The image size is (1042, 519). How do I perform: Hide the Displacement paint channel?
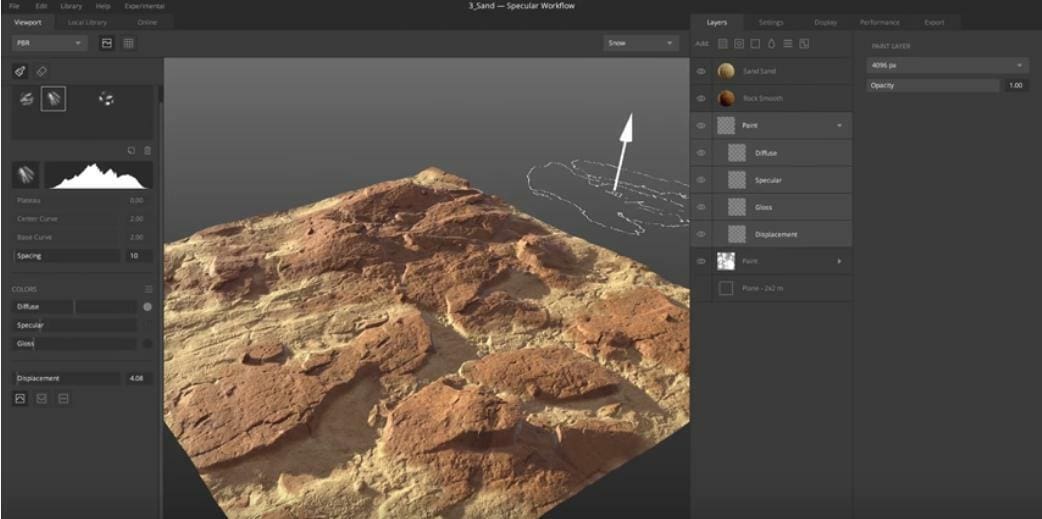tap(701, 234)
